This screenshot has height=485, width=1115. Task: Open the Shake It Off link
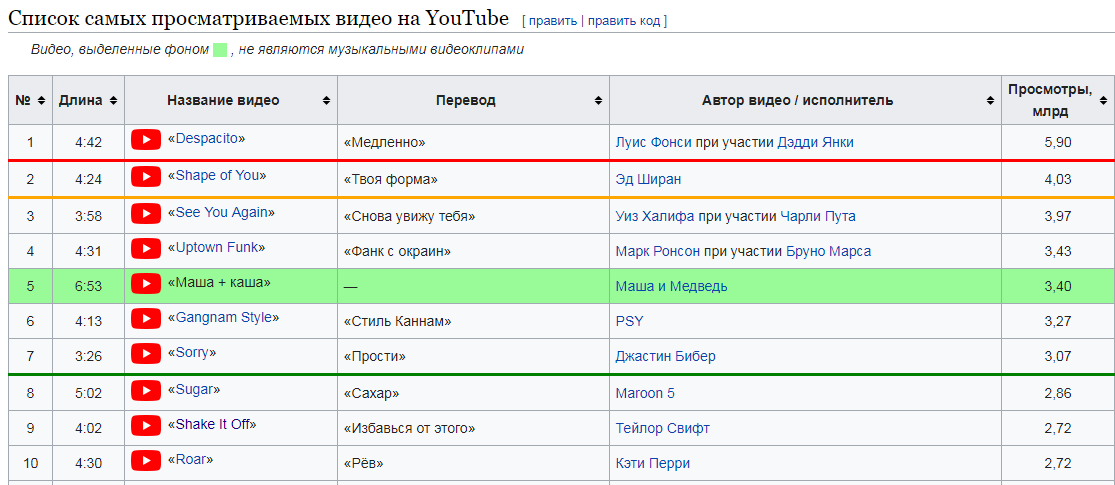pyautogui.click(x=212, y=425)
